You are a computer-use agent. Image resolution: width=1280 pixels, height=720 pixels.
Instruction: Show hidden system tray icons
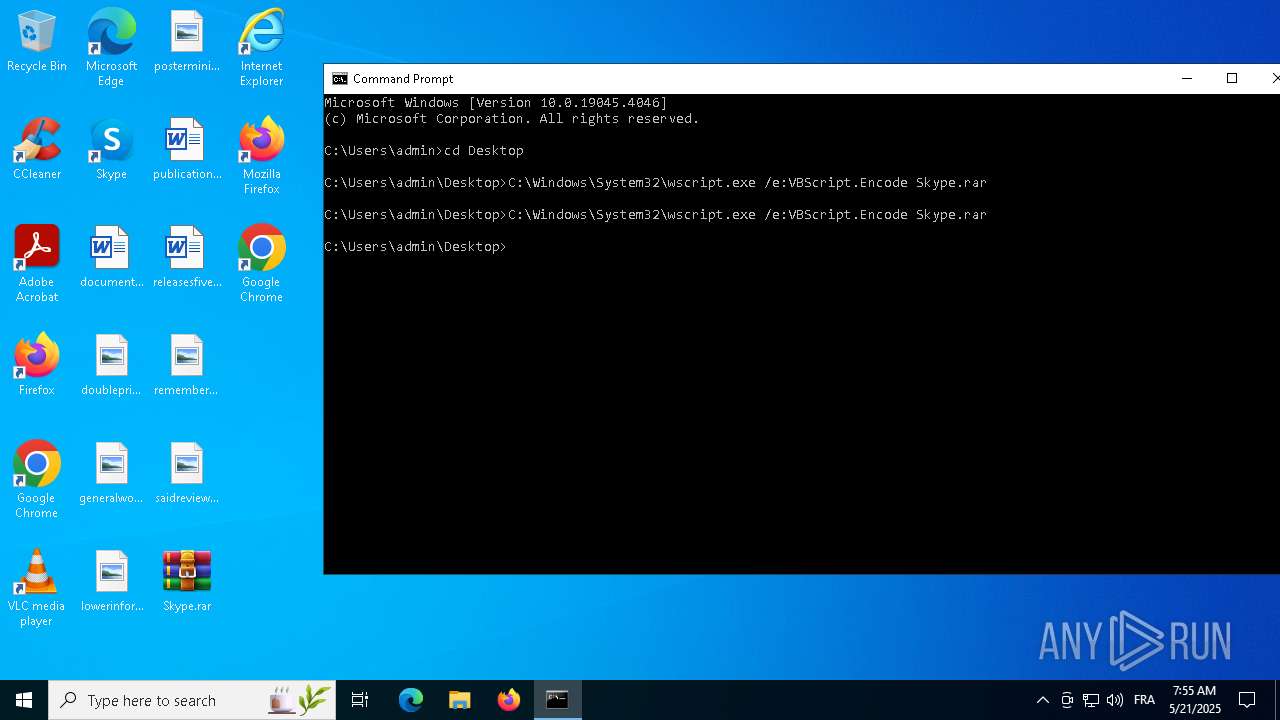pyautogui.click(x=1042, y=700)
